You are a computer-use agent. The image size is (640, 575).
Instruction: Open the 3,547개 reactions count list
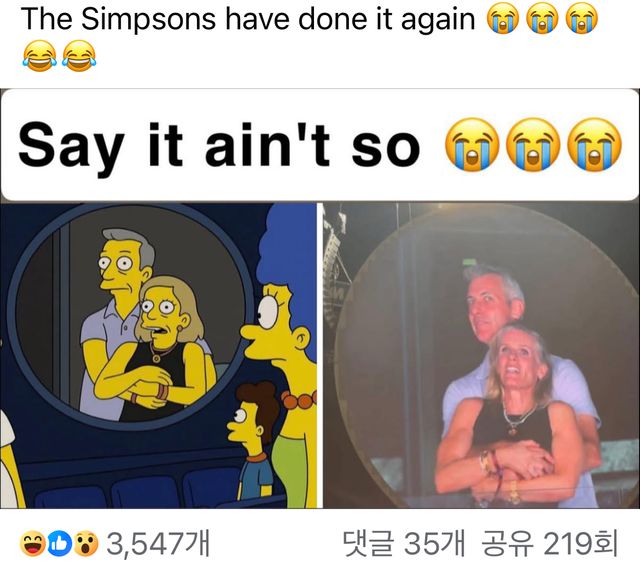tap(158, 544)
